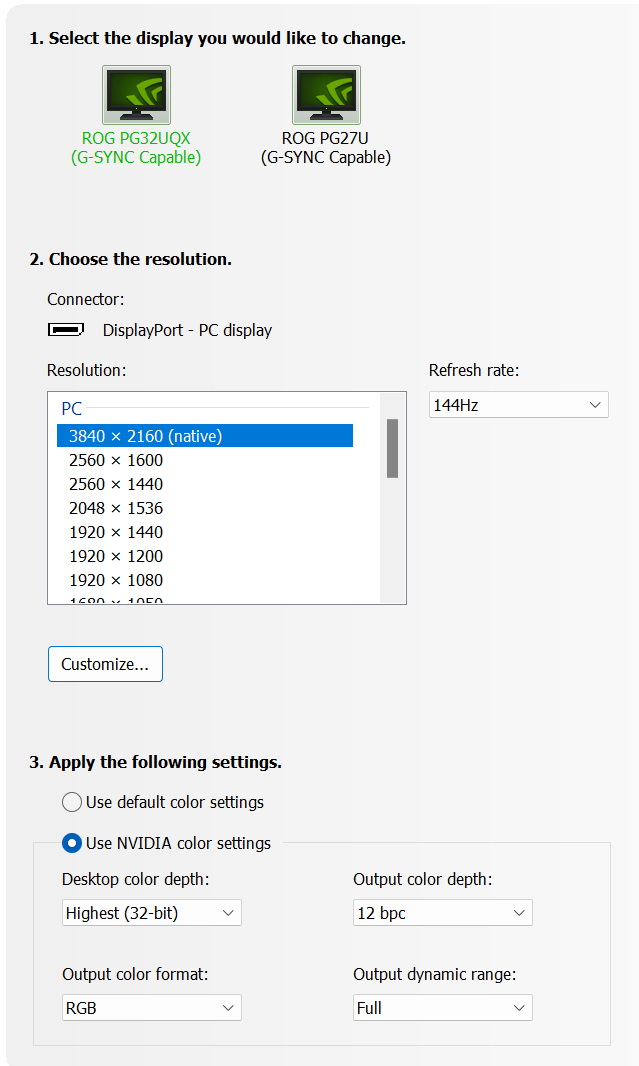Click the ROG PG27U (G-SYNC Capable) label
639x1066 pixels.
[326, 148]
